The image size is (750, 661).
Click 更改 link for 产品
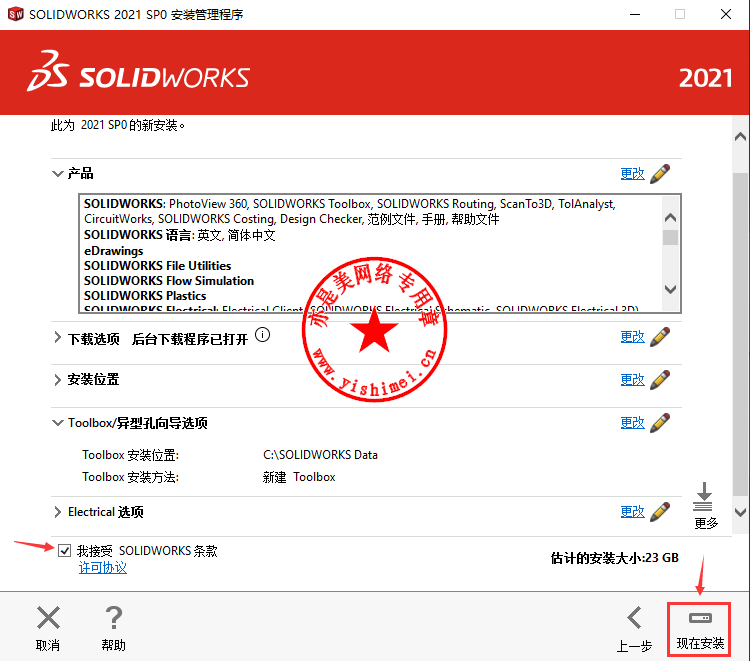(x=632, y=174)
